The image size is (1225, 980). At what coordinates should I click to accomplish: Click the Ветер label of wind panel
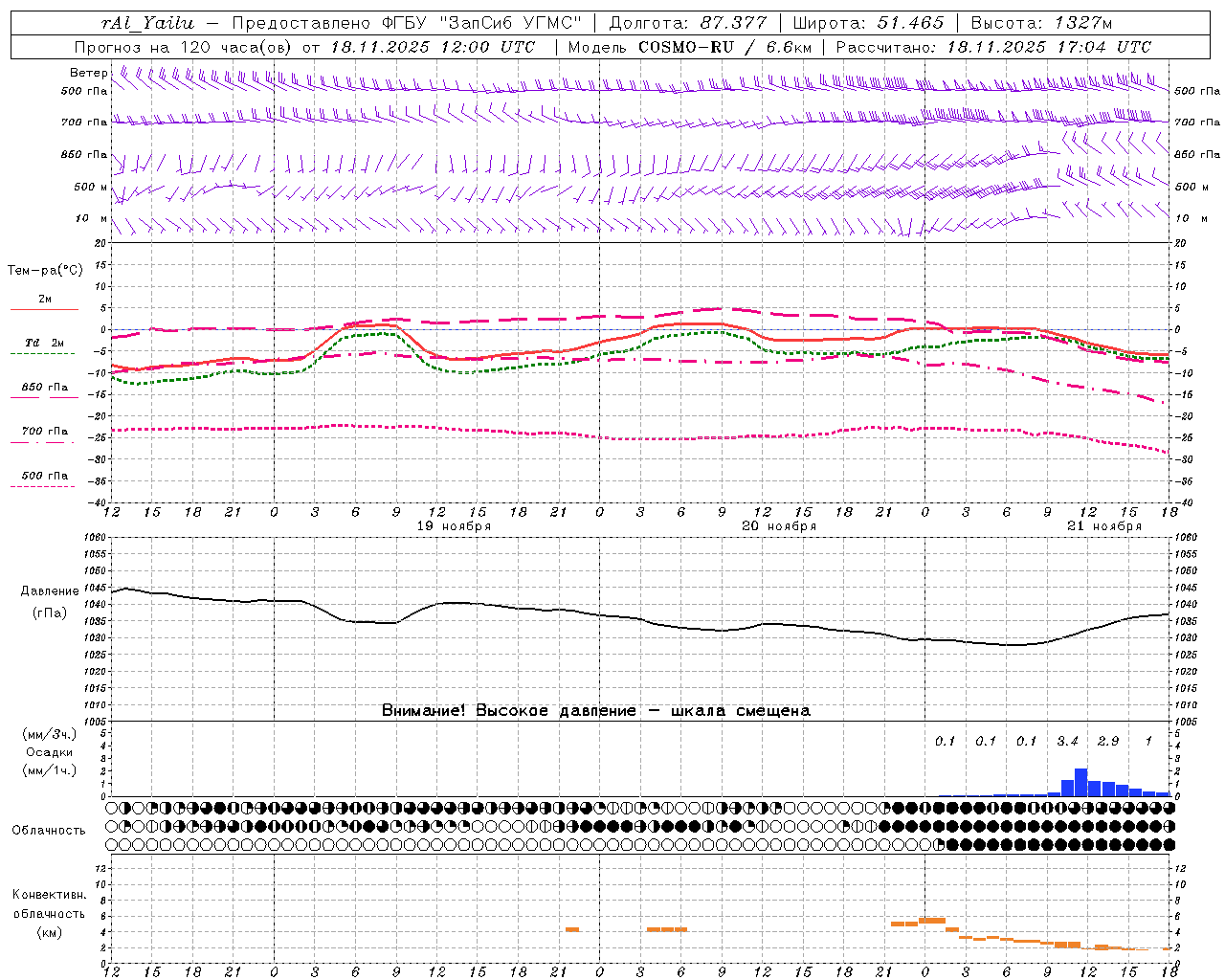click(x=88, y=73)
